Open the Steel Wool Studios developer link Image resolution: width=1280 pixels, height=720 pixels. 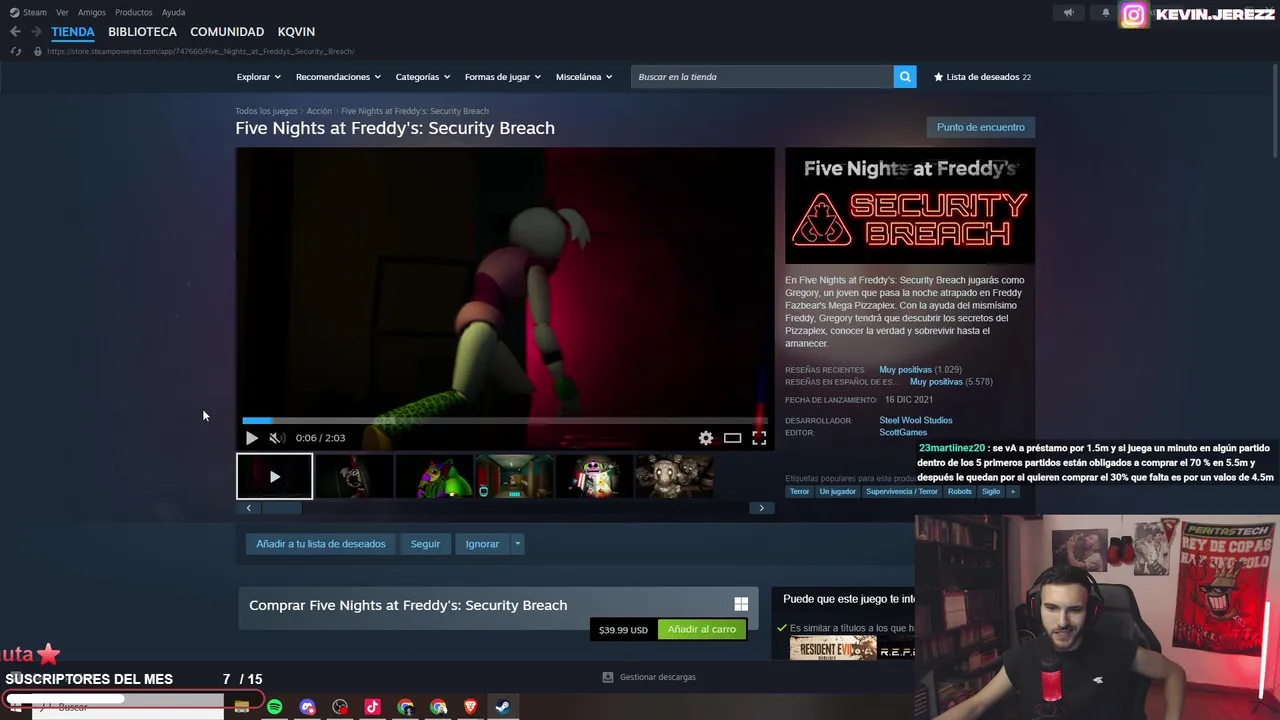pos(915,420)
